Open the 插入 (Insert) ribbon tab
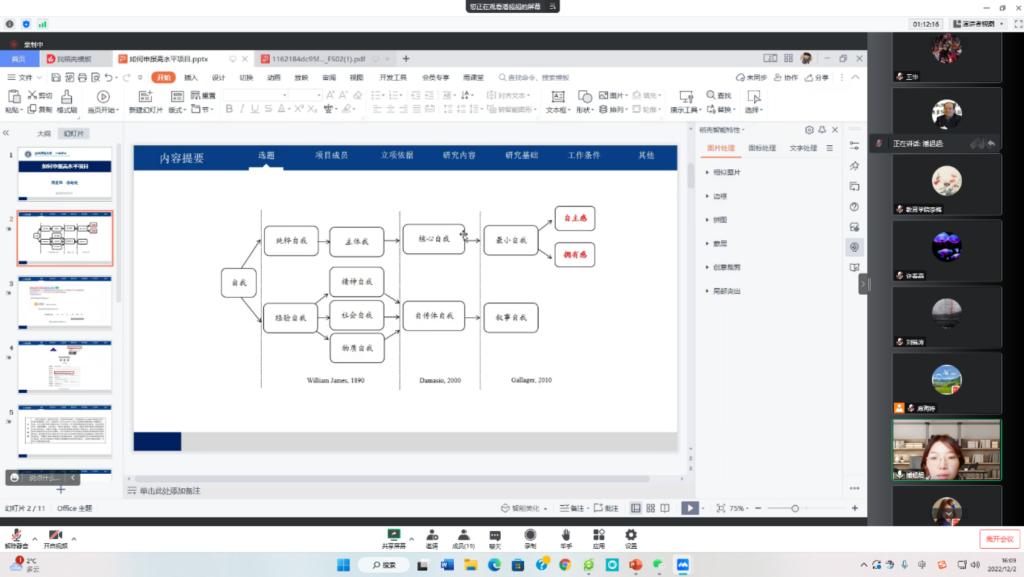This screenshot has height=577, width=1024. pos(190,77)
